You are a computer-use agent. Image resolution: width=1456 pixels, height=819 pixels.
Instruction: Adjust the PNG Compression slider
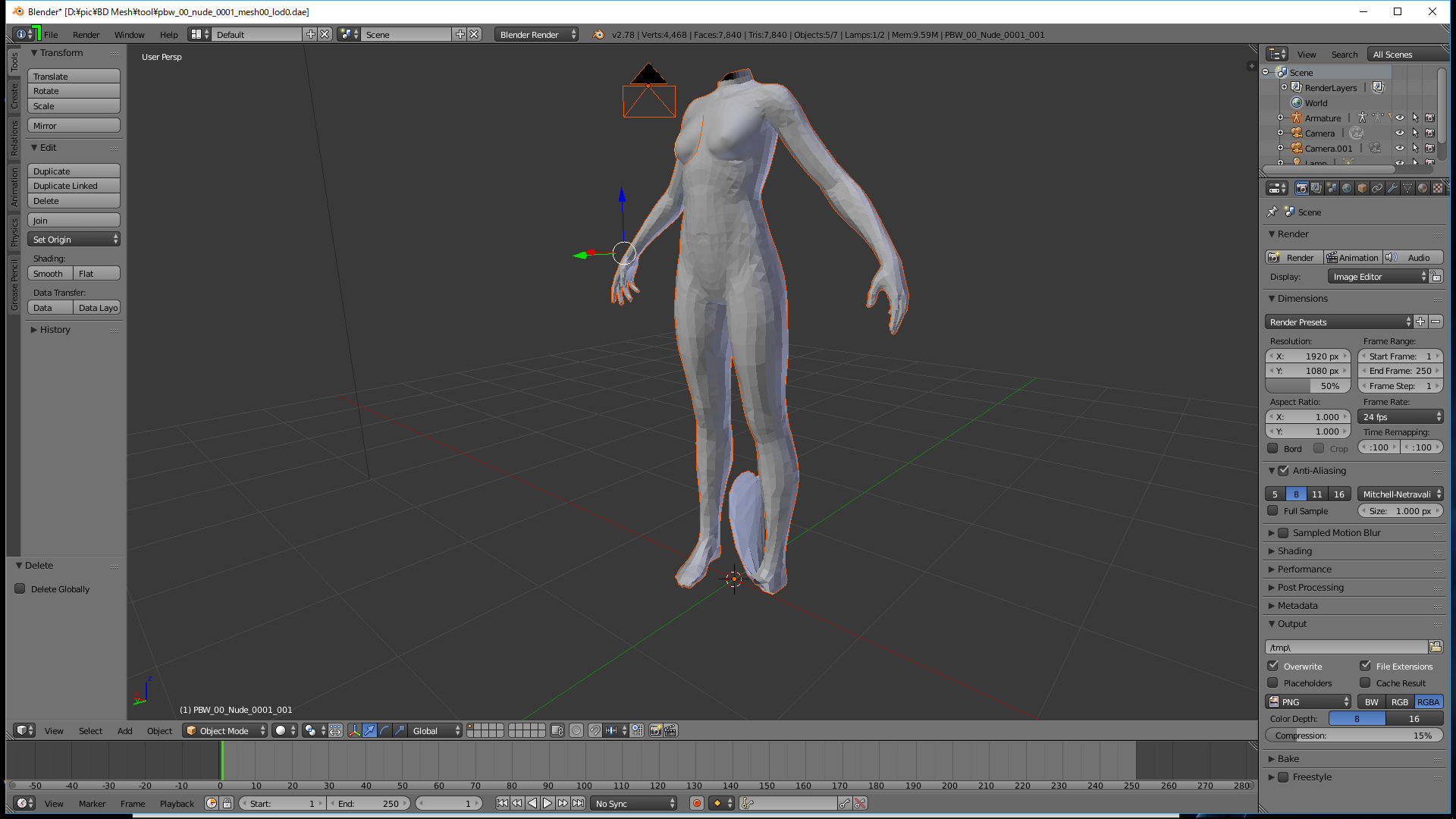click(1354, 736)
